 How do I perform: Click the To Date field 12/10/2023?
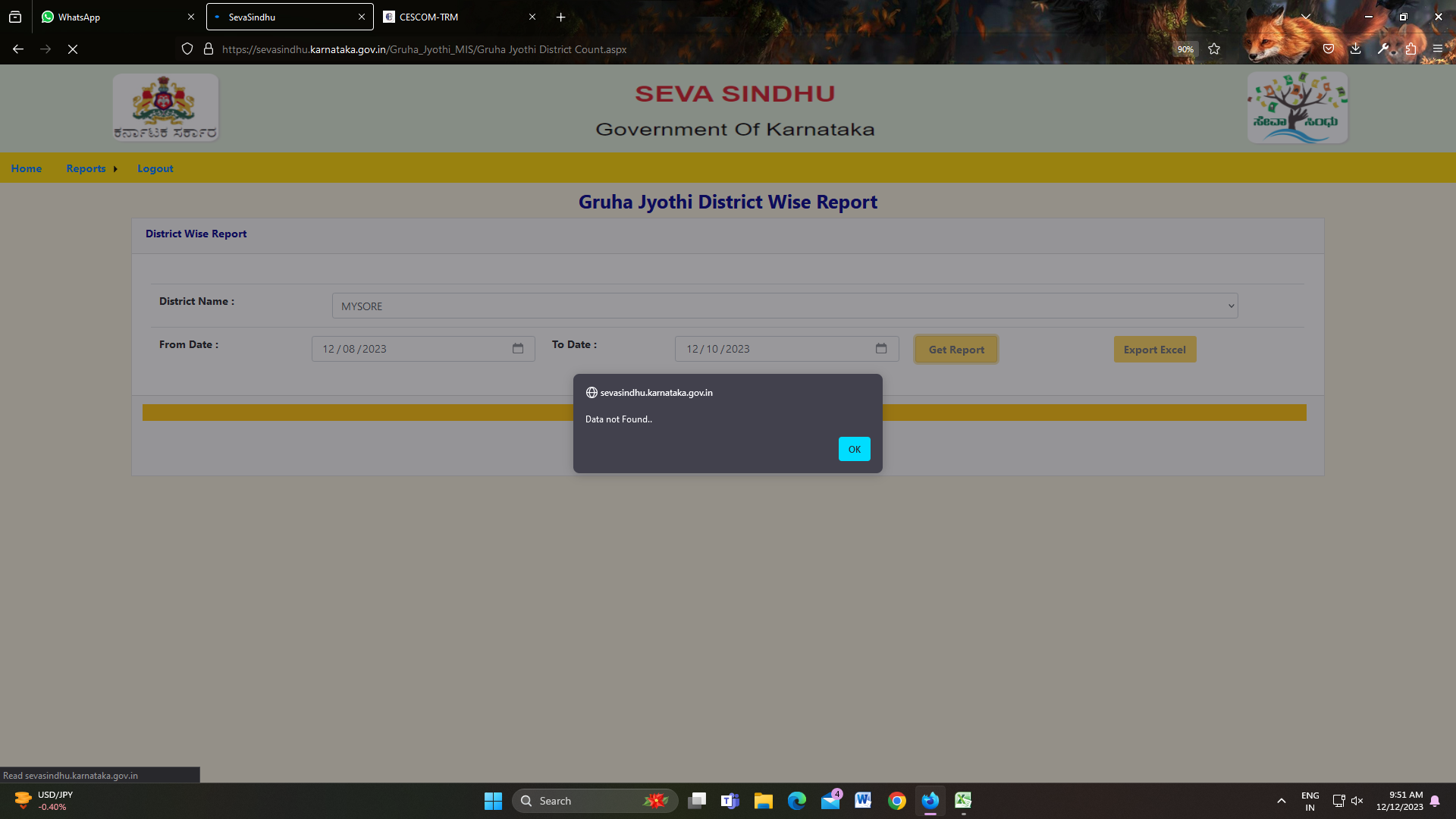point(786,349)
